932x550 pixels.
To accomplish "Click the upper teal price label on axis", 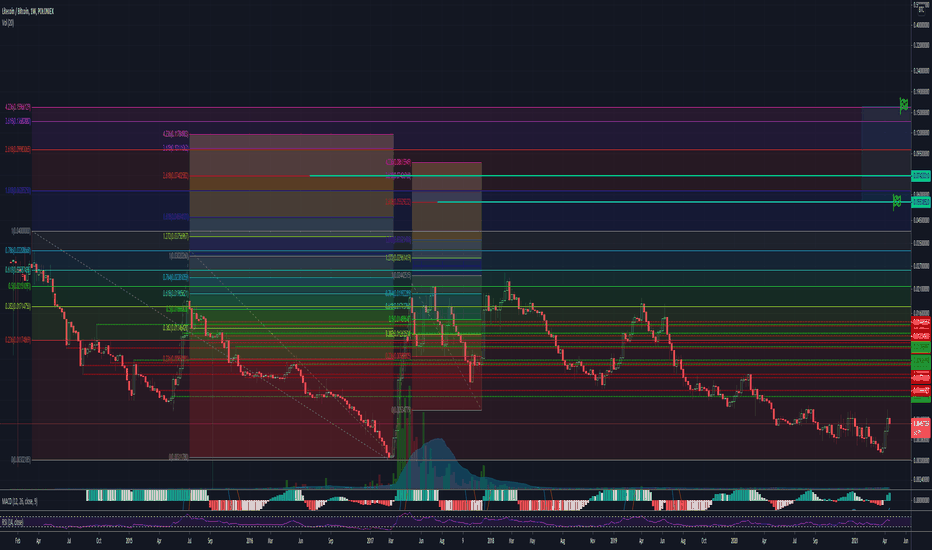I will coord(921,176).
